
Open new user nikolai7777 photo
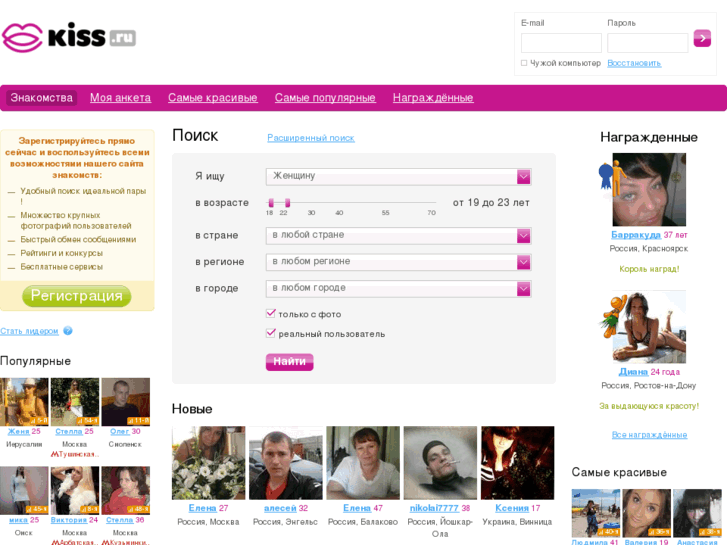[x=440, y=463]
